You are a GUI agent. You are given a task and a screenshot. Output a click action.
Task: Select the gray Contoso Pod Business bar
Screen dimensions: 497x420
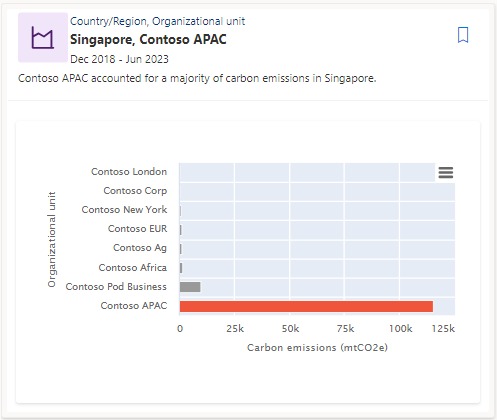[x=190, y=287]
